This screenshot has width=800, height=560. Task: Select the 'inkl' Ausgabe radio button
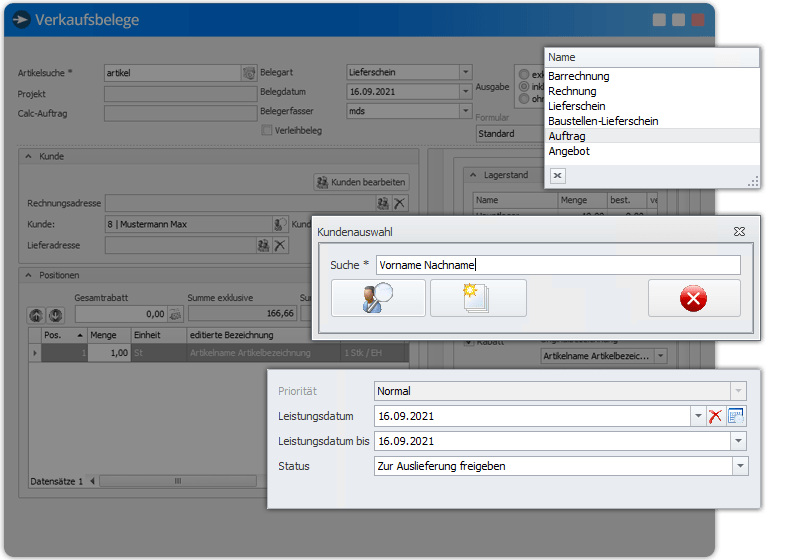pyautogui.click(x=524, y=87)
